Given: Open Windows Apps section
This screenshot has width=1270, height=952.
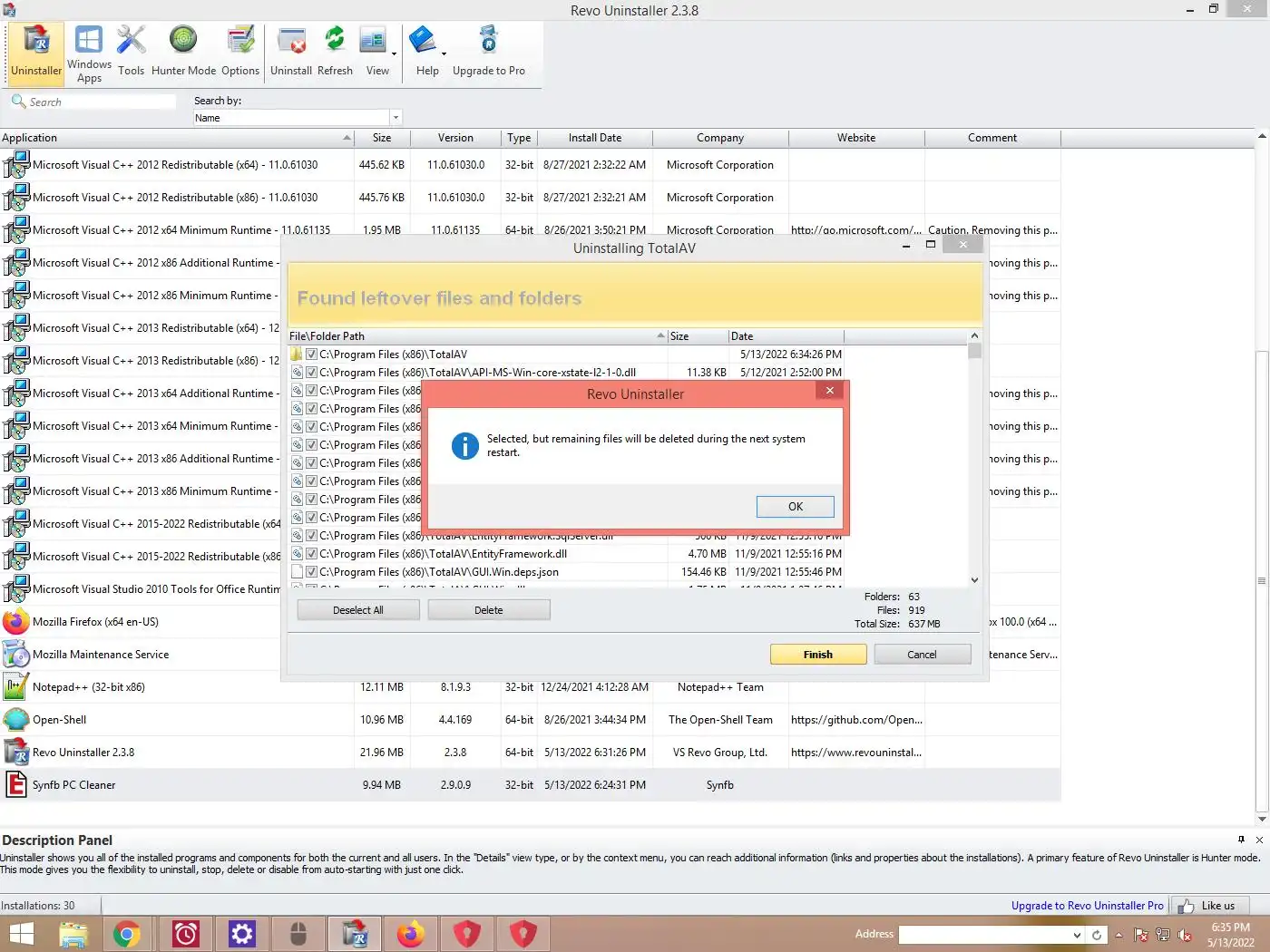Looking at the screenshot, I should click(89, 53).
